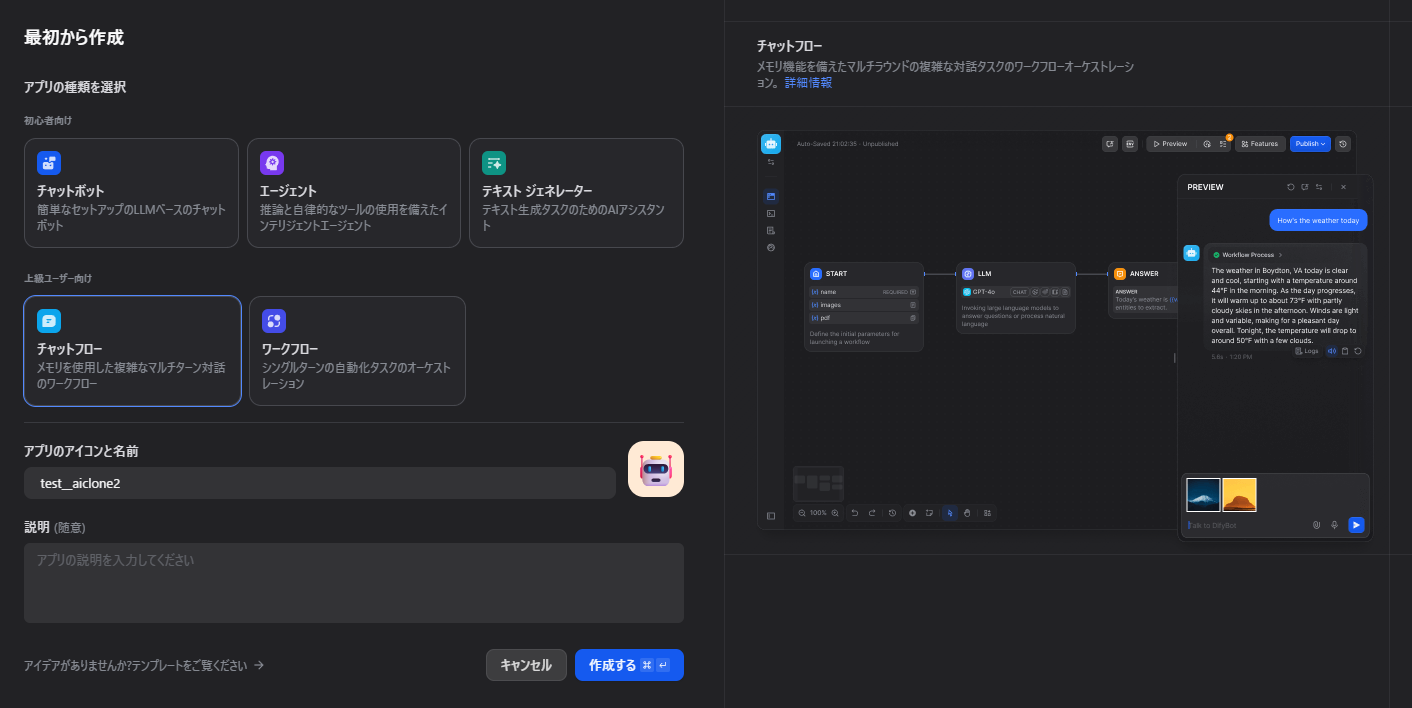Click the mountain image thumbnail in the chat

coord(1202,493)
